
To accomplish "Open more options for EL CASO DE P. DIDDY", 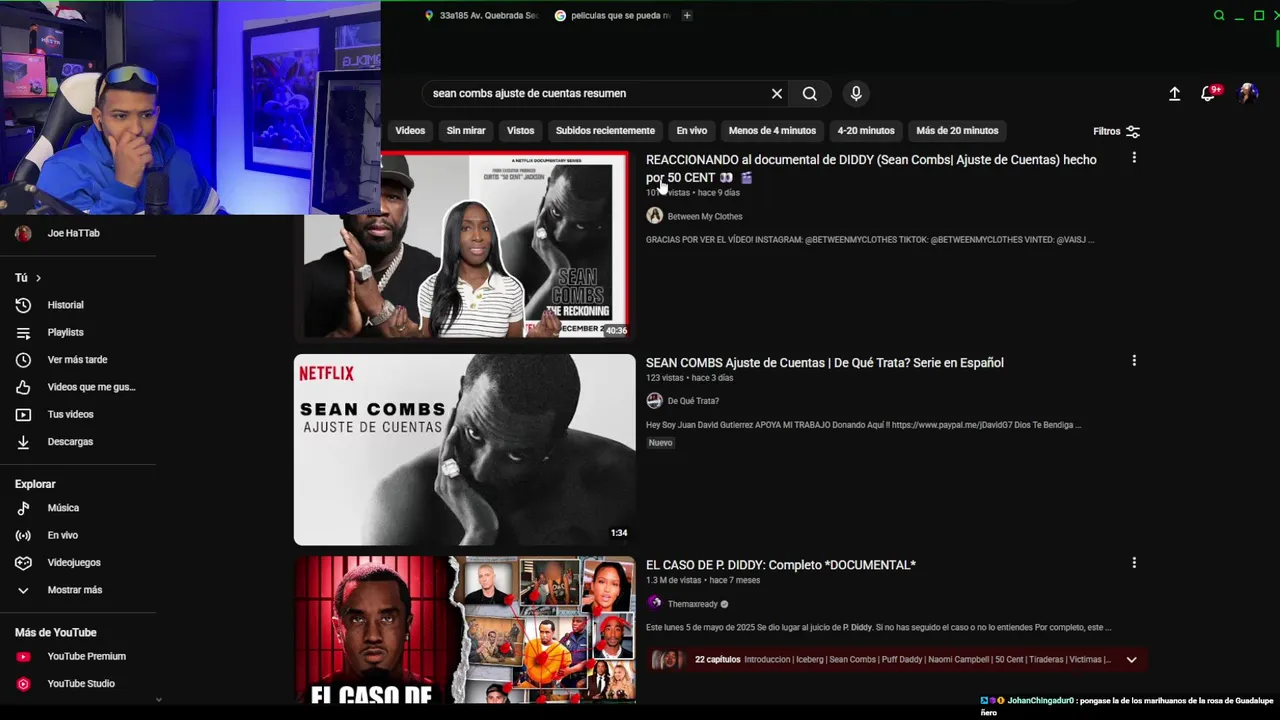I will point(1134,563).
